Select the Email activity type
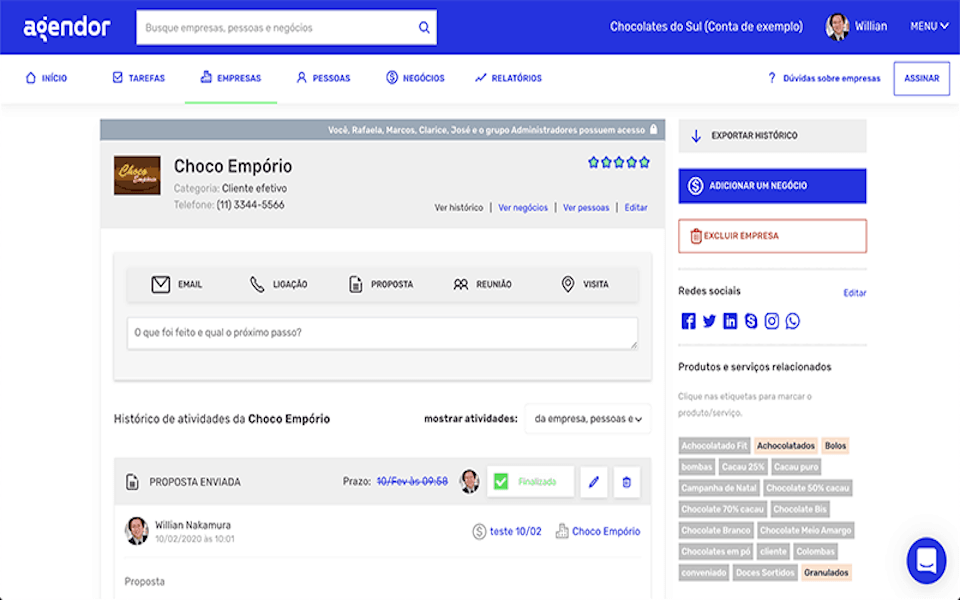Image resolution: width=960 pixels, height=600 pixels. click(x=176, y=284)
